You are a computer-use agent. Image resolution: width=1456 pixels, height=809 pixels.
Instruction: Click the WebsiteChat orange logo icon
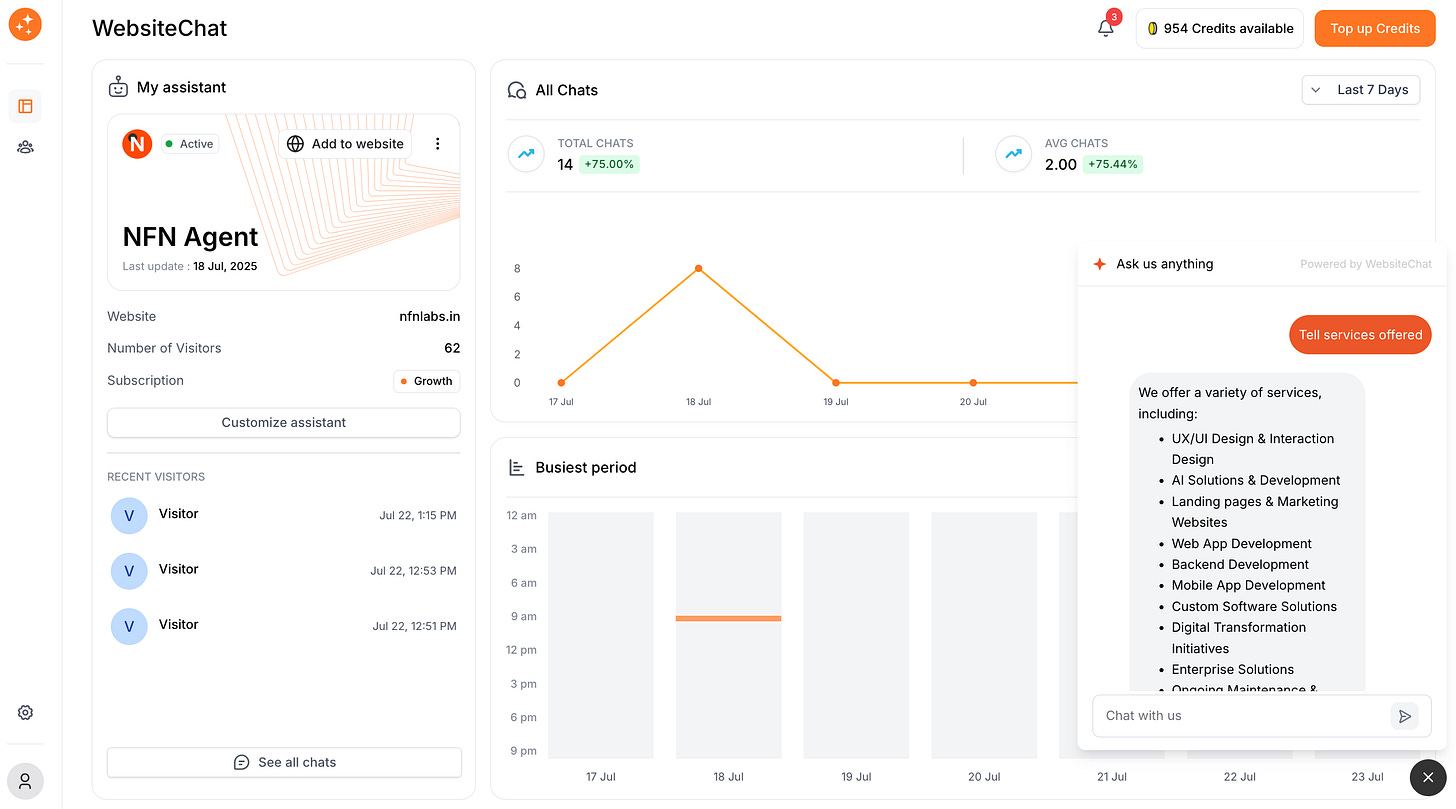click(x=25, y=24)
